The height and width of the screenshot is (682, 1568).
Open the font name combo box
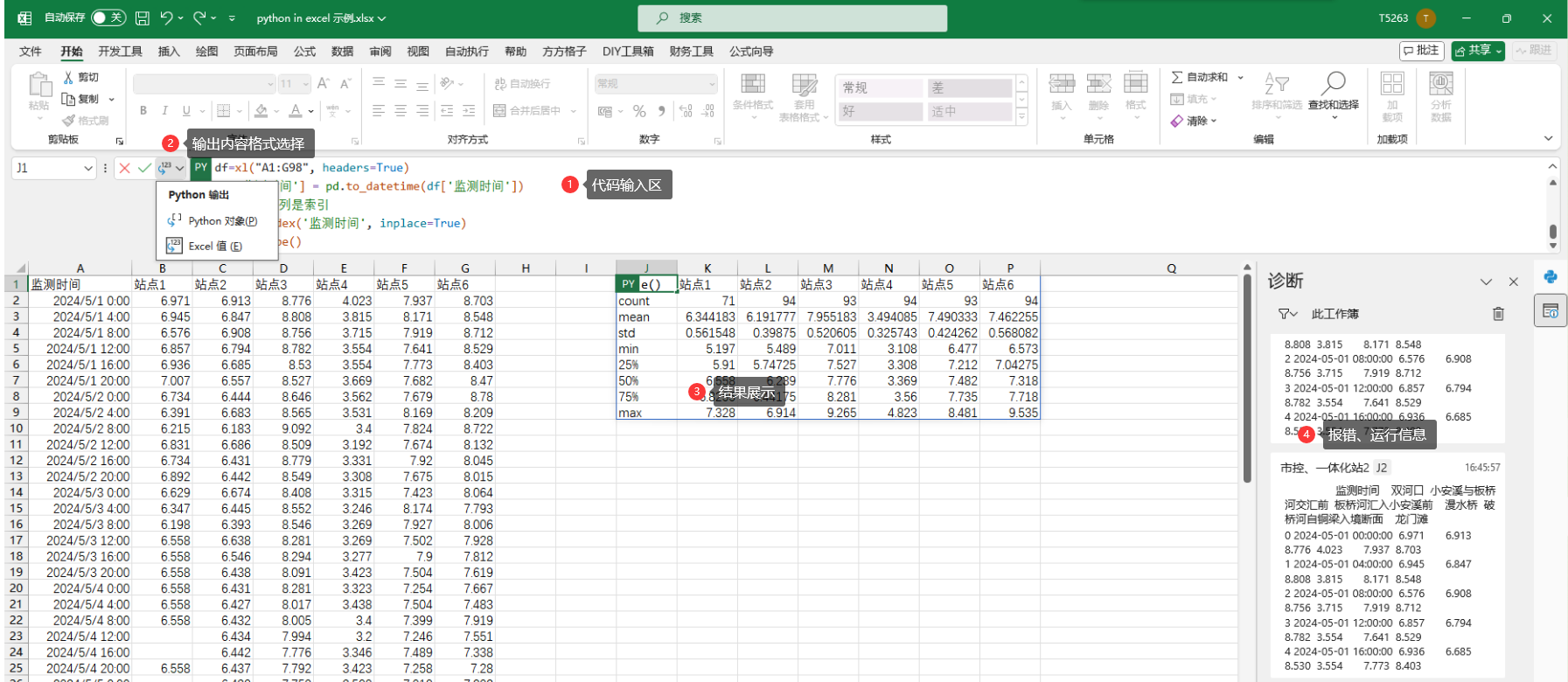coord(205,84)
